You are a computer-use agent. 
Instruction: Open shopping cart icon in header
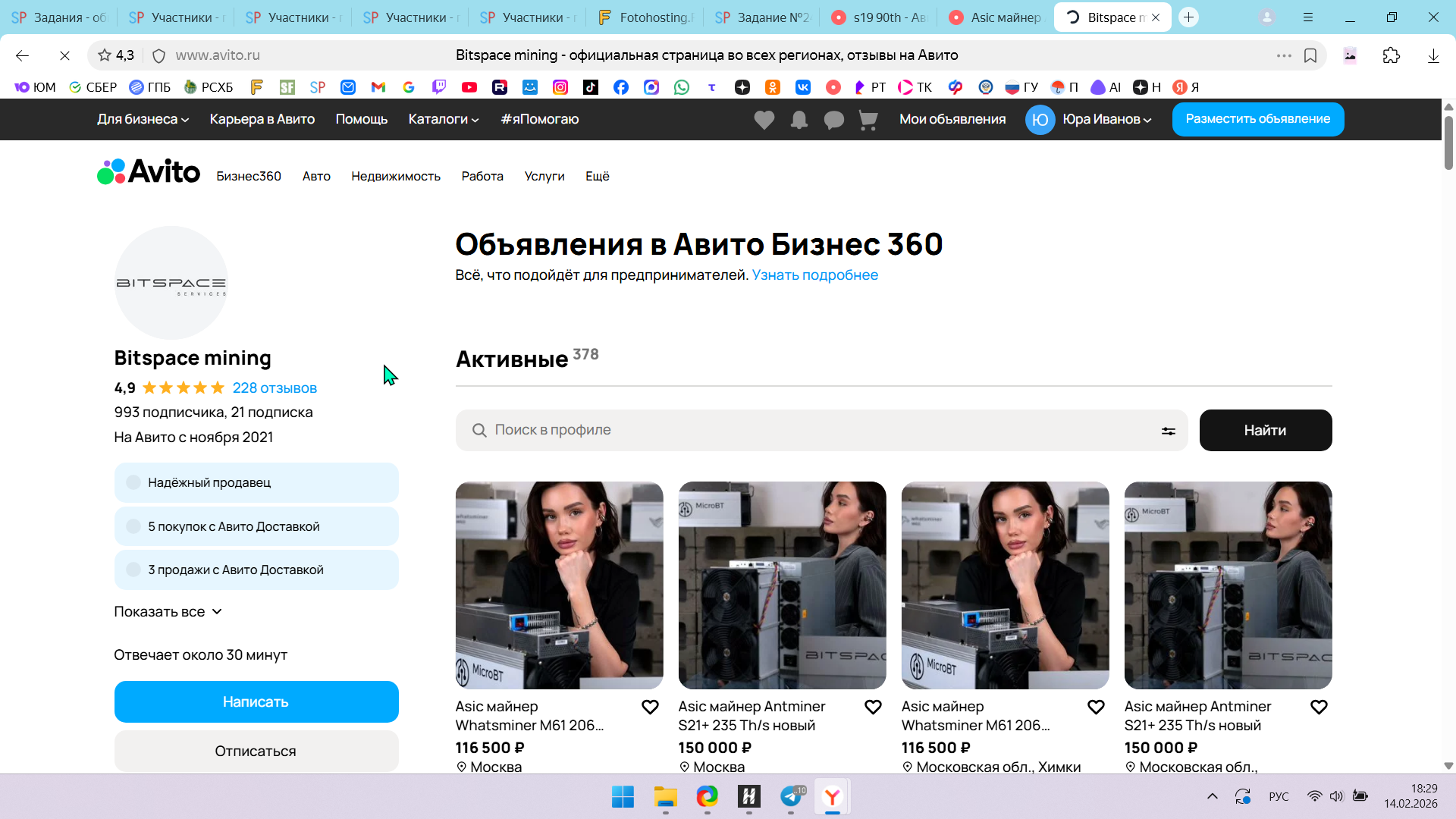[868, 120]
